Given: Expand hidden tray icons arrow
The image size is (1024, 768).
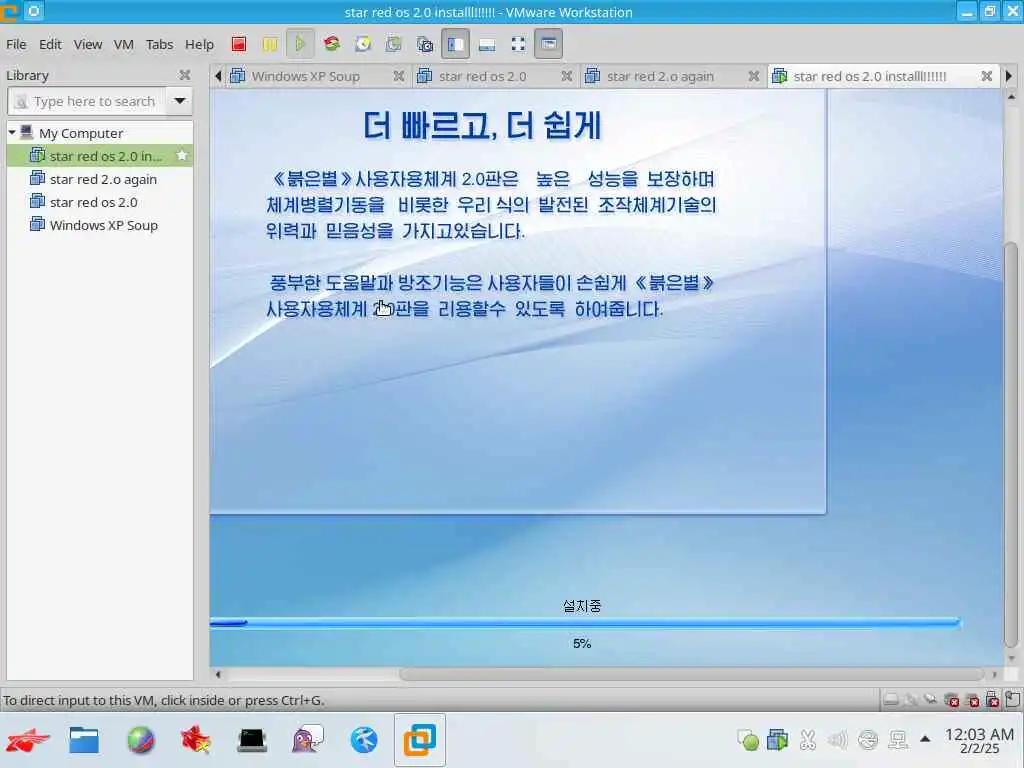Looking at the screenshot, I should [x=925, y=739].
